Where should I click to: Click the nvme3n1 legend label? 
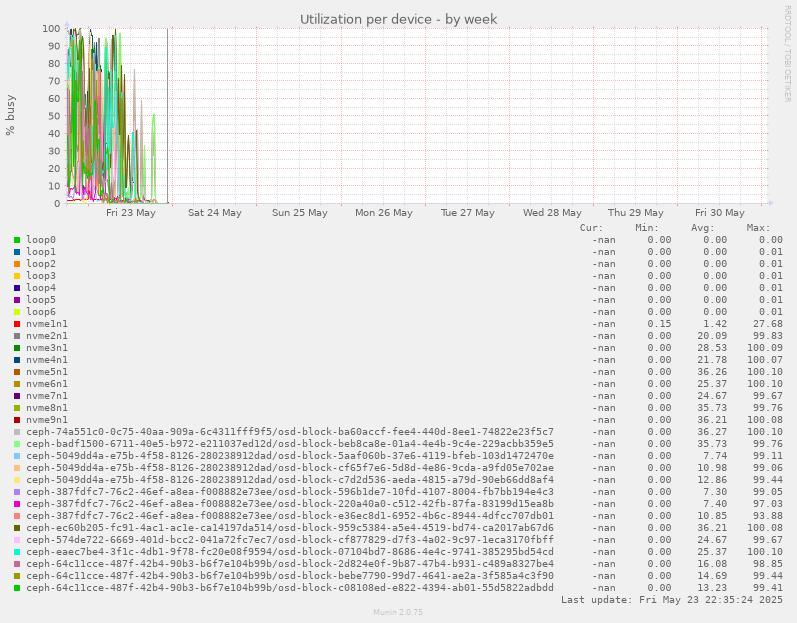(47, 348)
